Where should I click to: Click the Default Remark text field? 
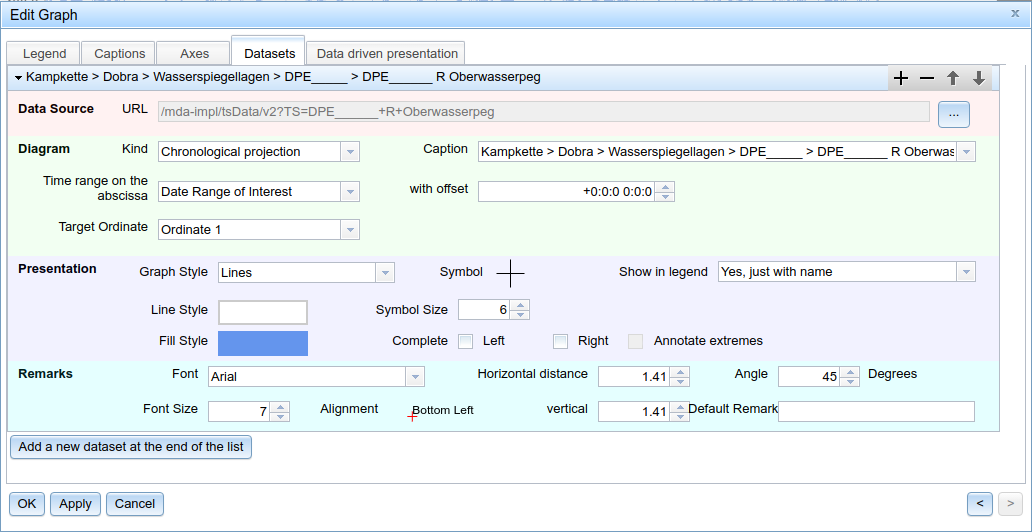pos(876,412)
